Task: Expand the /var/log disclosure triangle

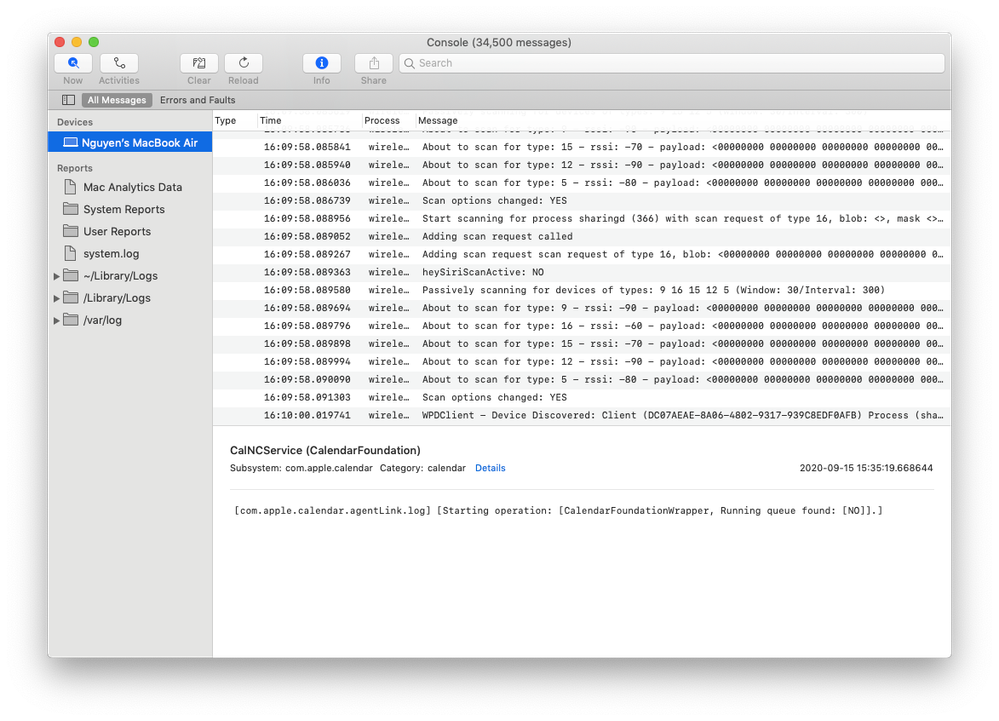Action: point(56,320)
